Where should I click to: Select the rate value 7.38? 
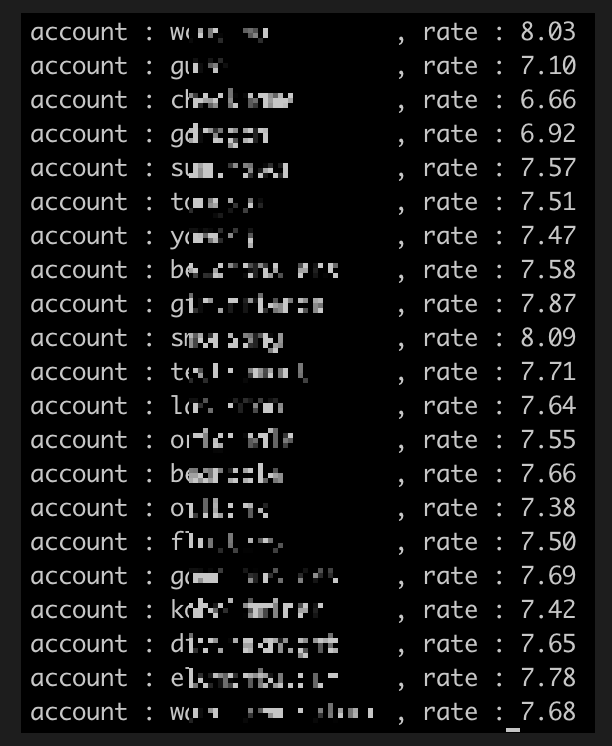[x=548, y=508]
